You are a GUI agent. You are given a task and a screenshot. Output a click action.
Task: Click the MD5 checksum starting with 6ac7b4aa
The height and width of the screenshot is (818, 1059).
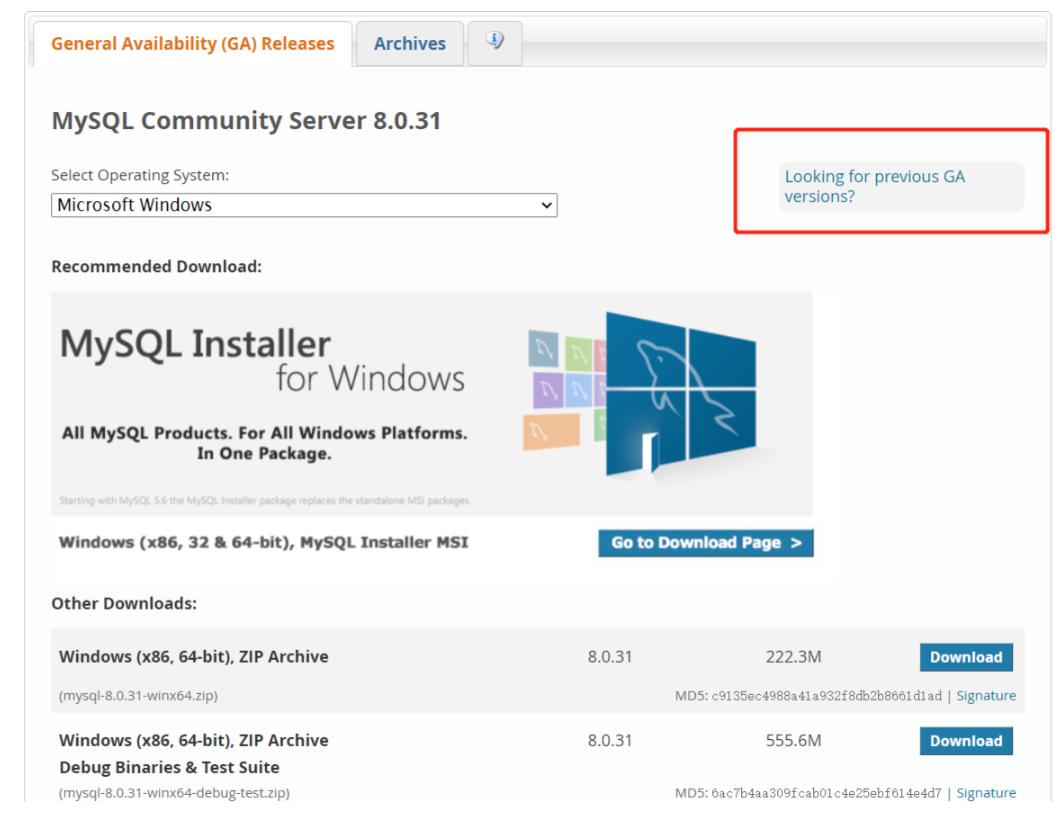click(x=826, y=793)
